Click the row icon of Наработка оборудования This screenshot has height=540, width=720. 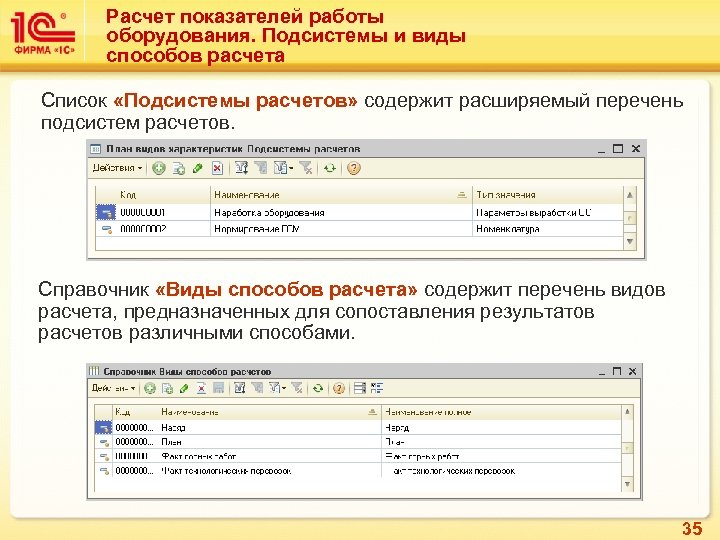pos(106,213)
